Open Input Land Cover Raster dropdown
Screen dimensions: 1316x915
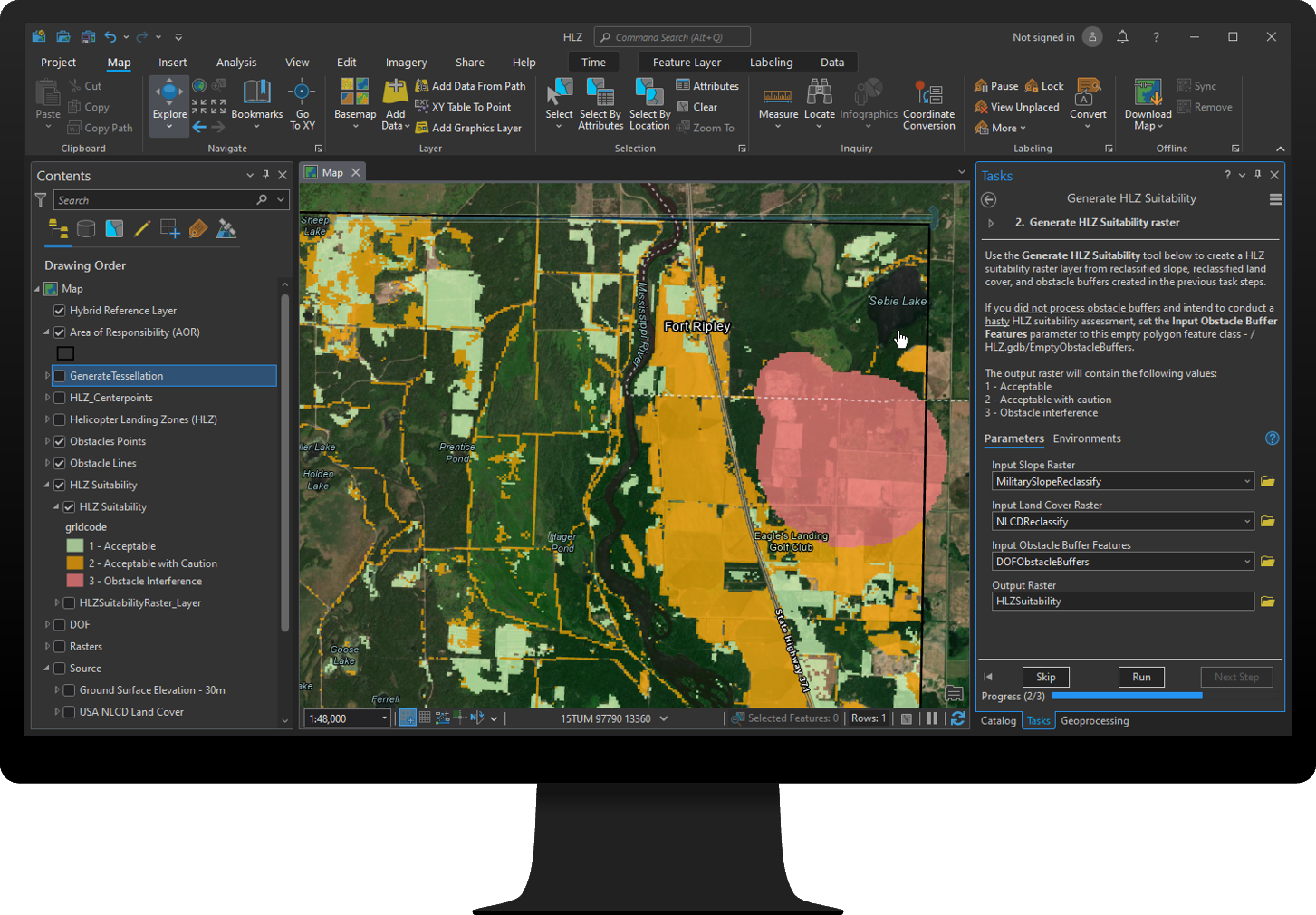click(1247, 522)
